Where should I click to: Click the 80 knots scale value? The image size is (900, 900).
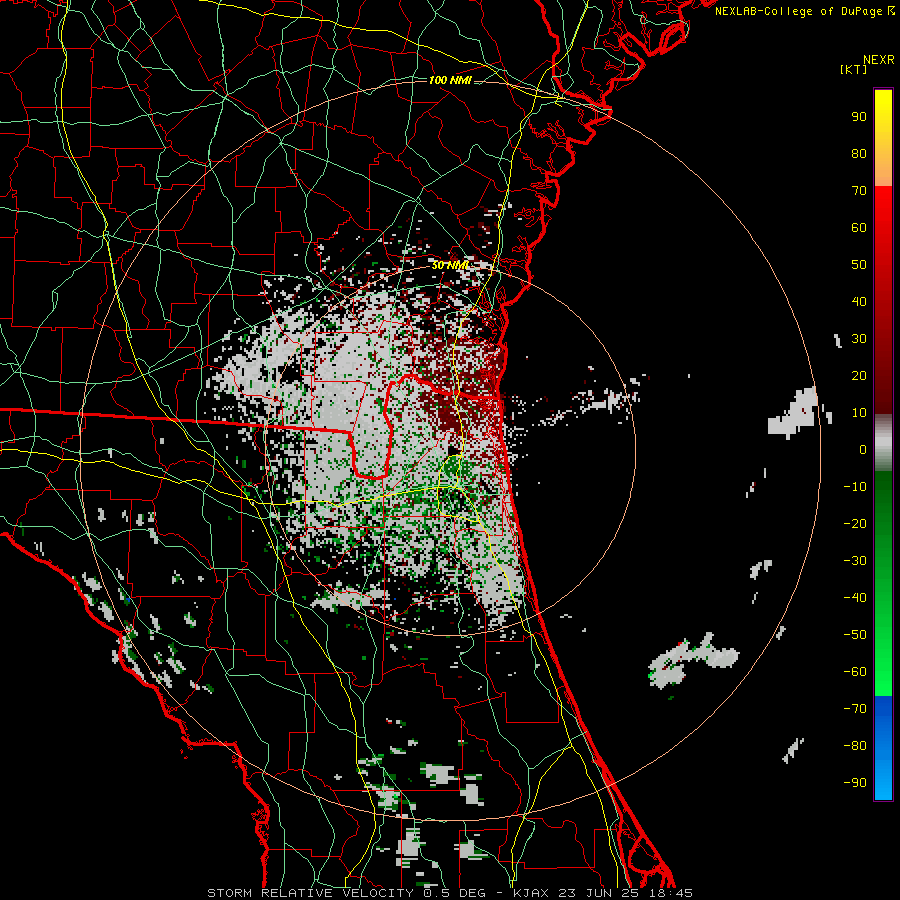coord(859,154)
